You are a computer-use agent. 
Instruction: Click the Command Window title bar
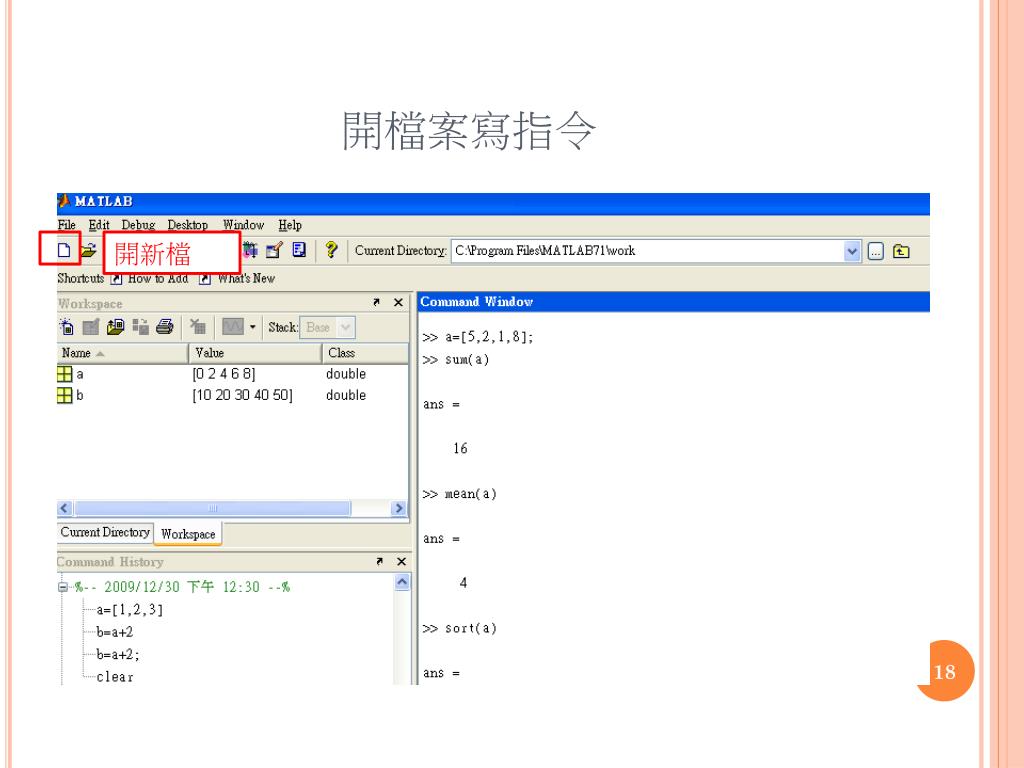673,302
